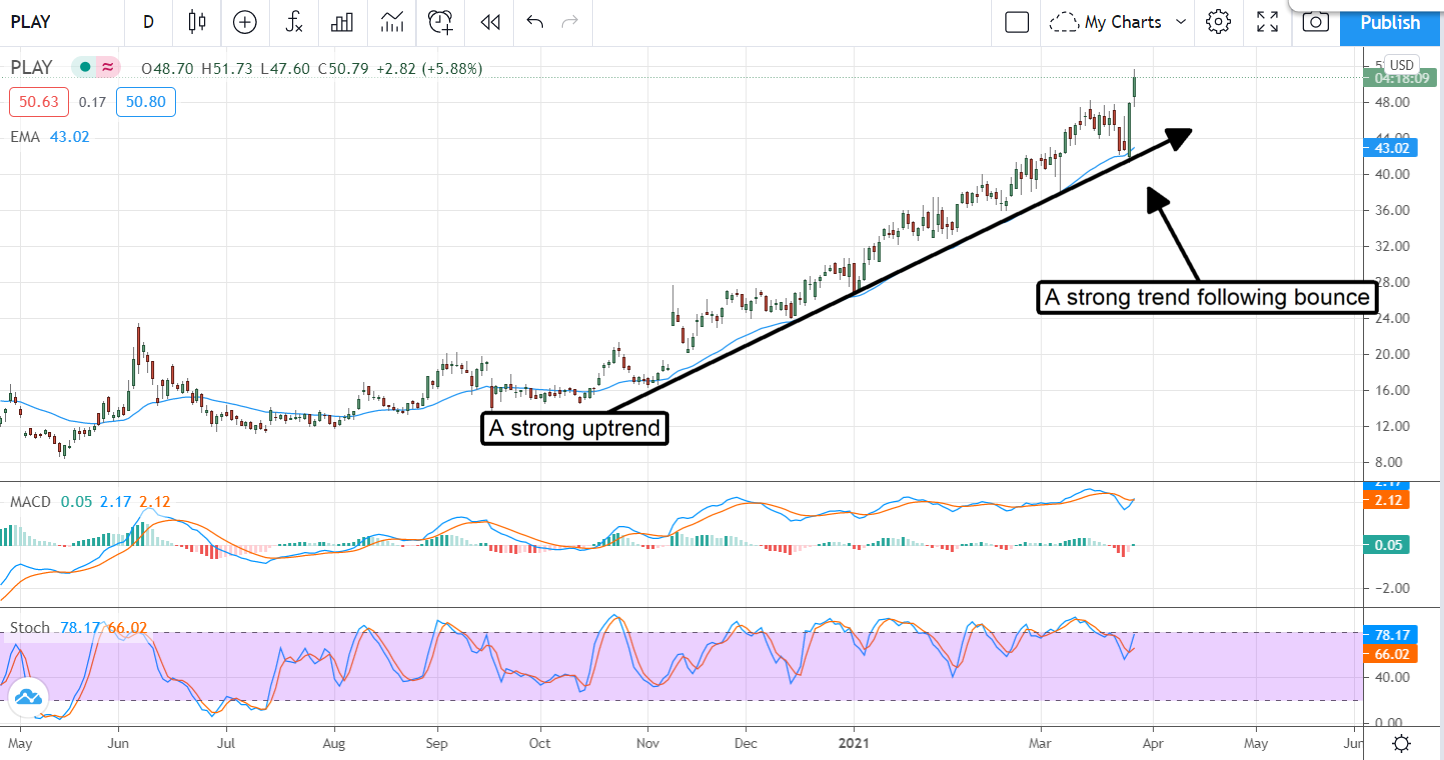Undo the last chart action
The image size is (1444, 760).
coord(535,22)
